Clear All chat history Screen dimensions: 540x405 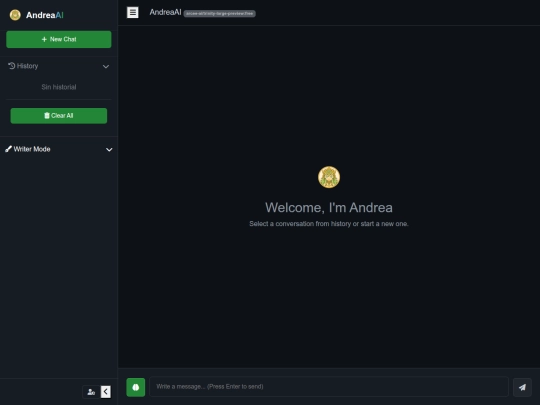(59, 116)
